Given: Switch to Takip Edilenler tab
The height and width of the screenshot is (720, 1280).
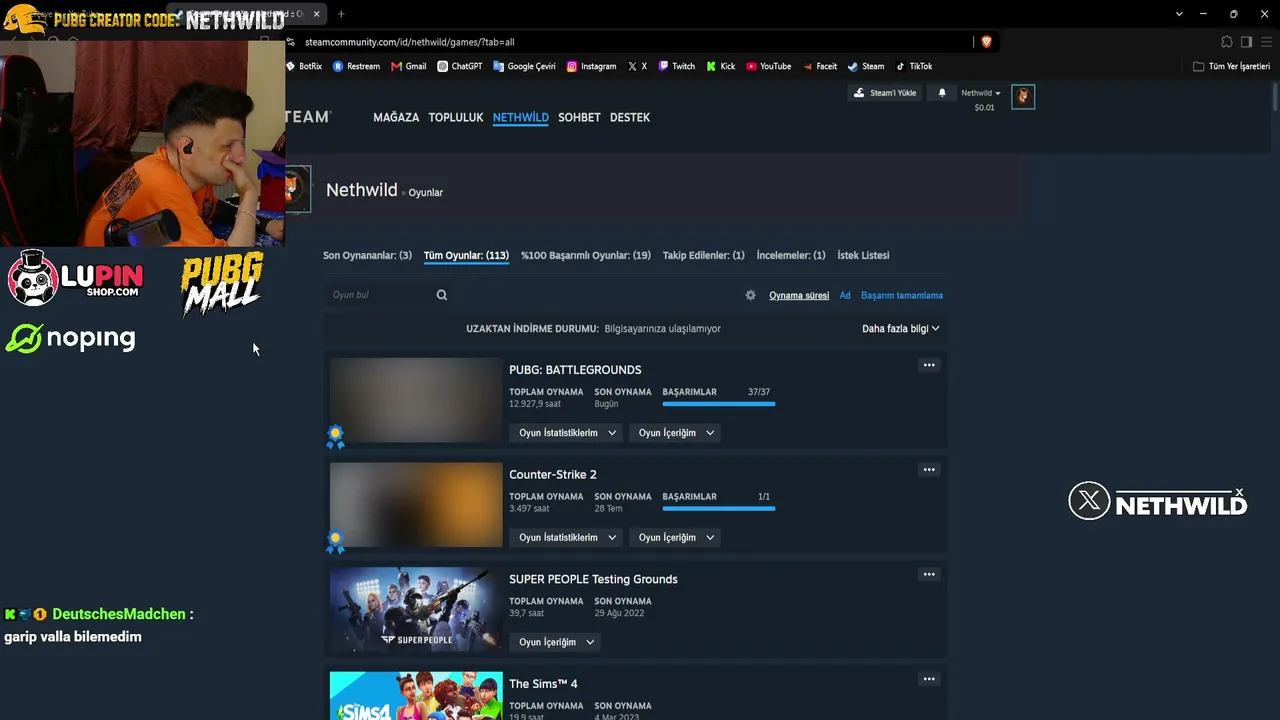Looking at the screenshot, I should coord(703,255).
